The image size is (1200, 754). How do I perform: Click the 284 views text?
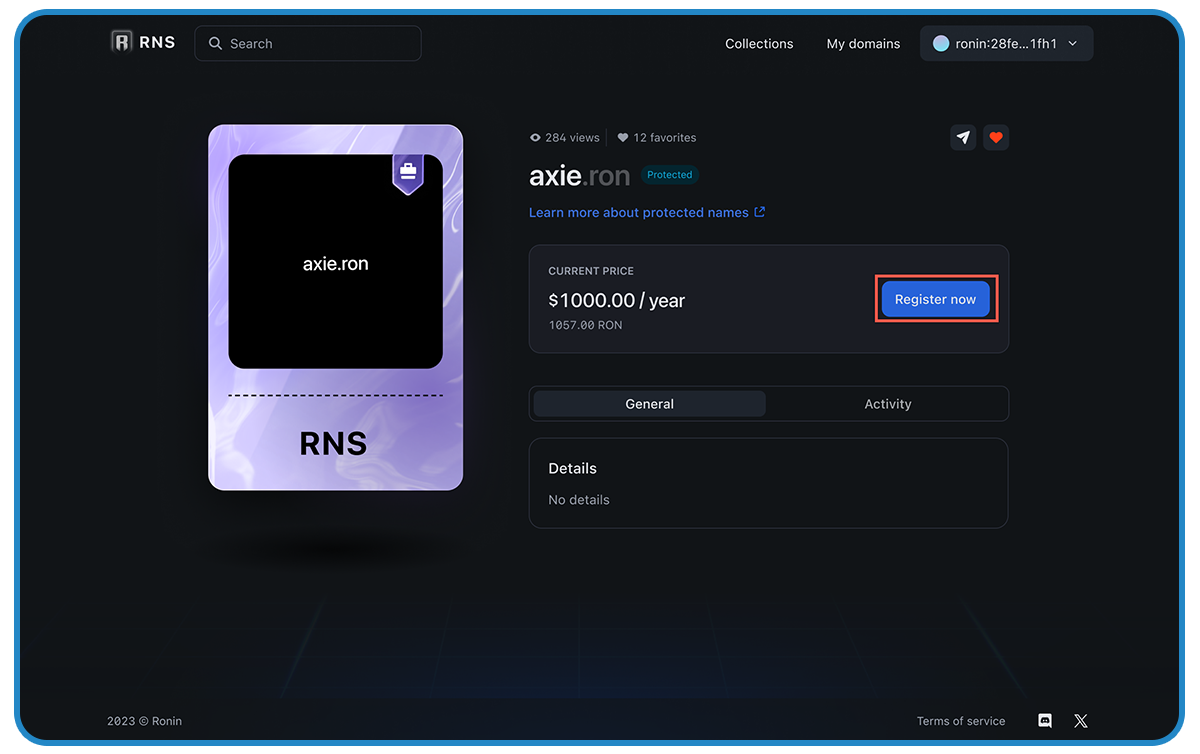(x=572, y=138)
